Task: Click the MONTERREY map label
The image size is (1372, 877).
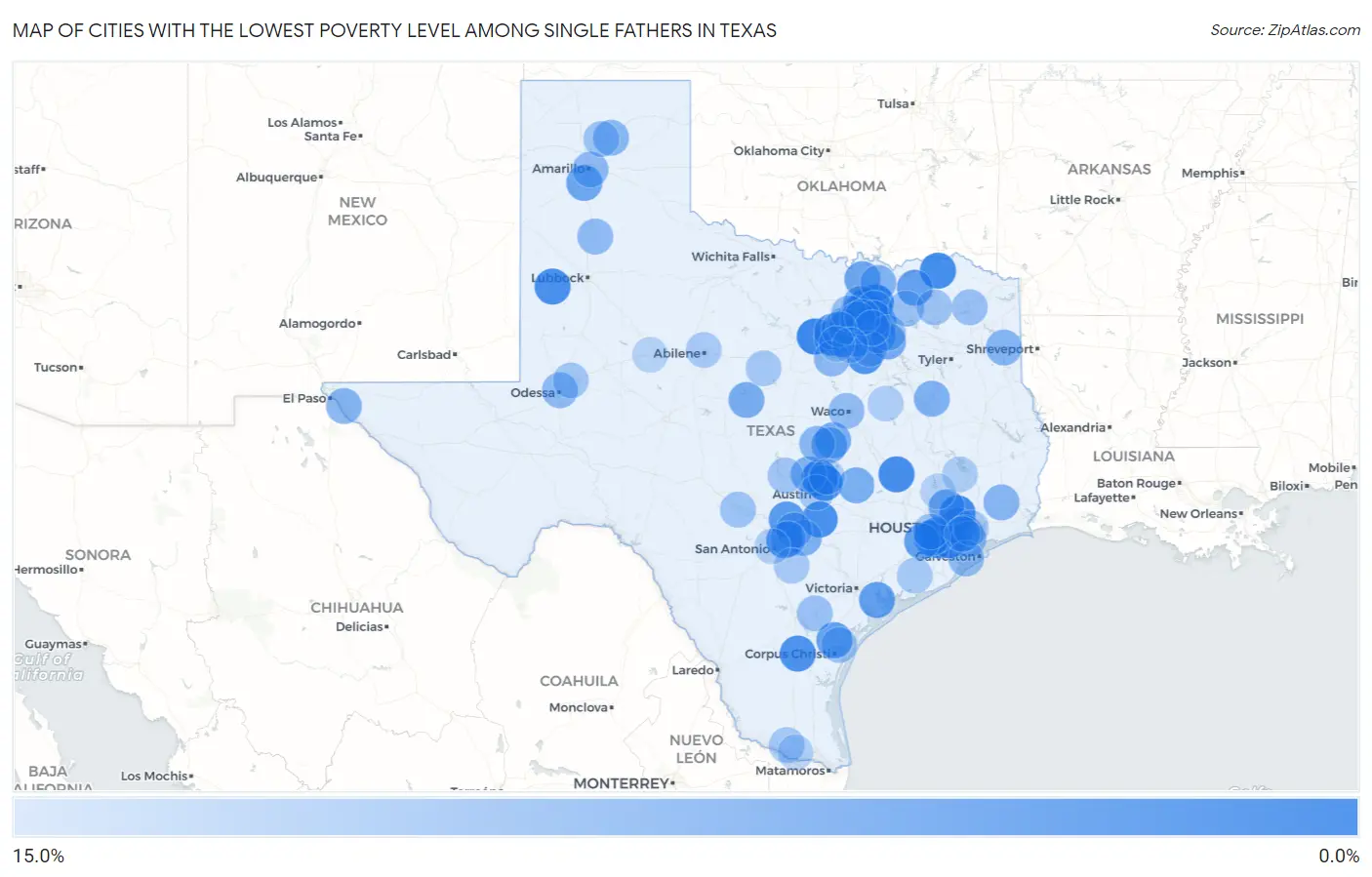Action: (x=622, y=783)
